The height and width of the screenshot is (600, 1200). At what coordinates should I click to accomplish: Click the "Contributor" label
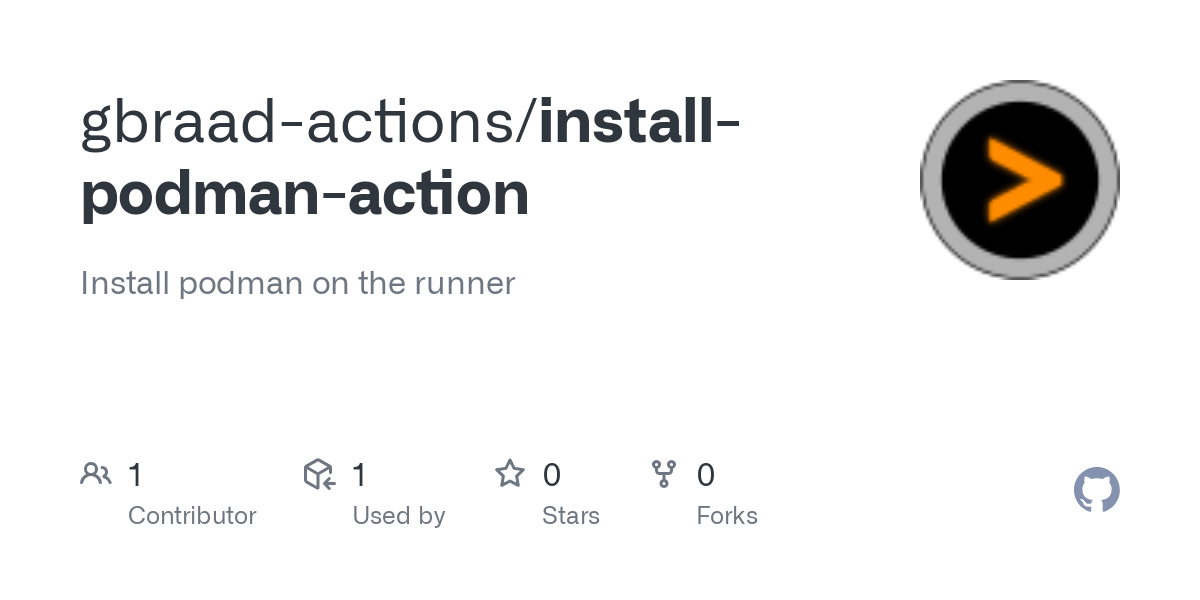click(192, 516)
